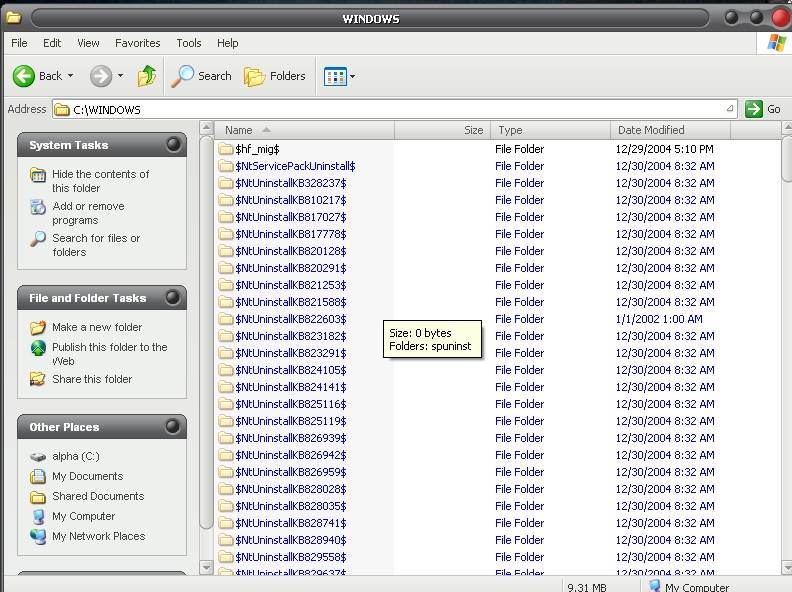Collapse the Other Places panel
This screenshot has width=792, height=592.
click(174, 427)
